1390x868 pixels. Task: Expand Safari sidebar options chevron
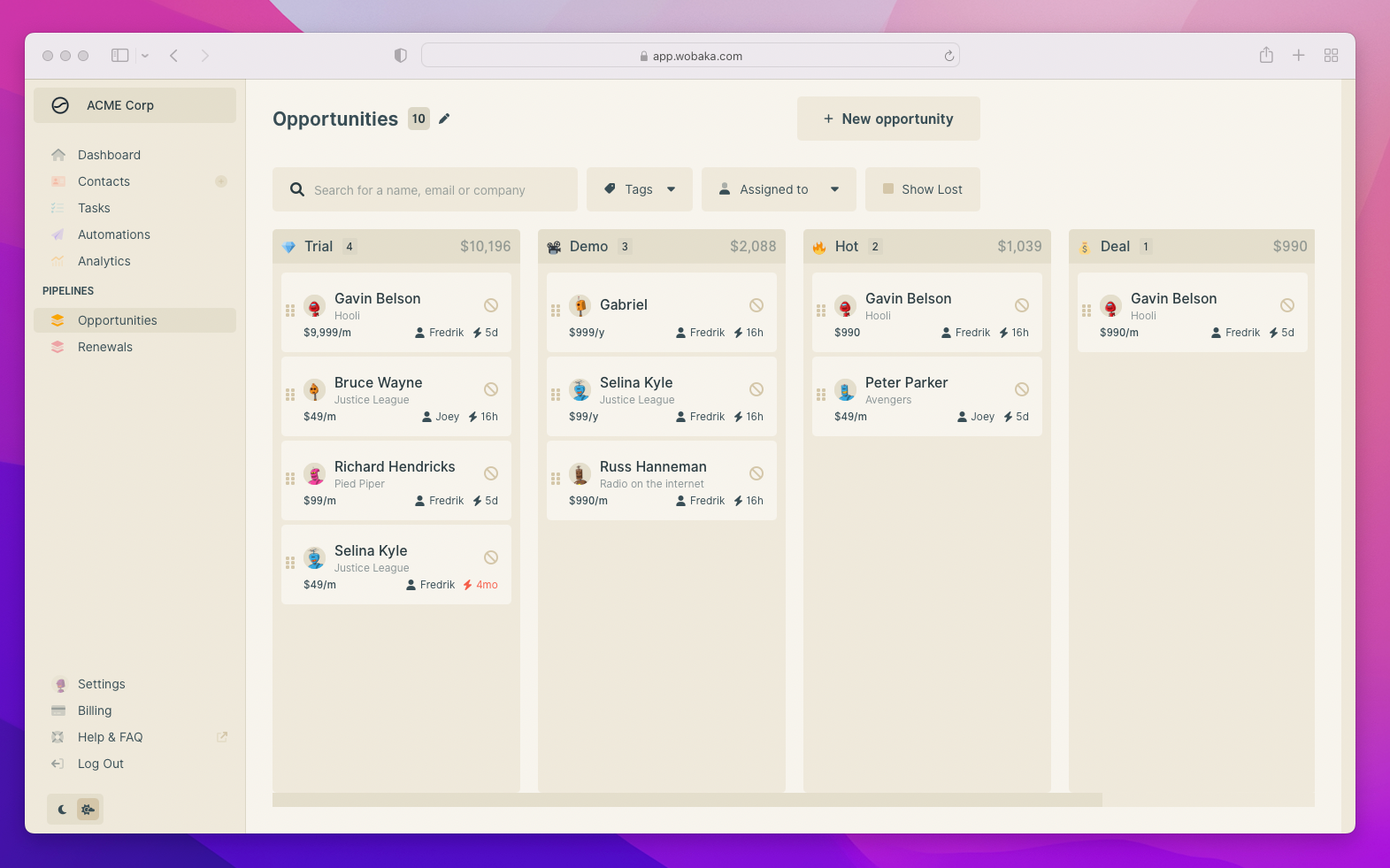[145, 56]
